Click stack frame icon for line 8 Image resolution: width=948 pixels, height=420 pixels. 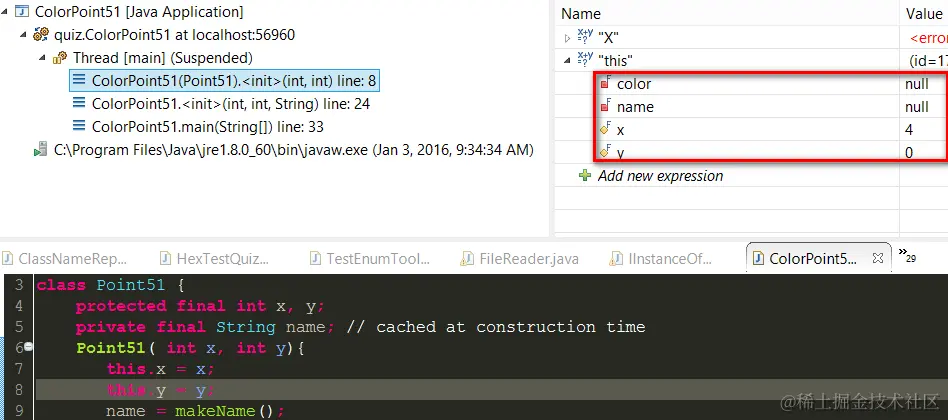[x=79, y=80]
